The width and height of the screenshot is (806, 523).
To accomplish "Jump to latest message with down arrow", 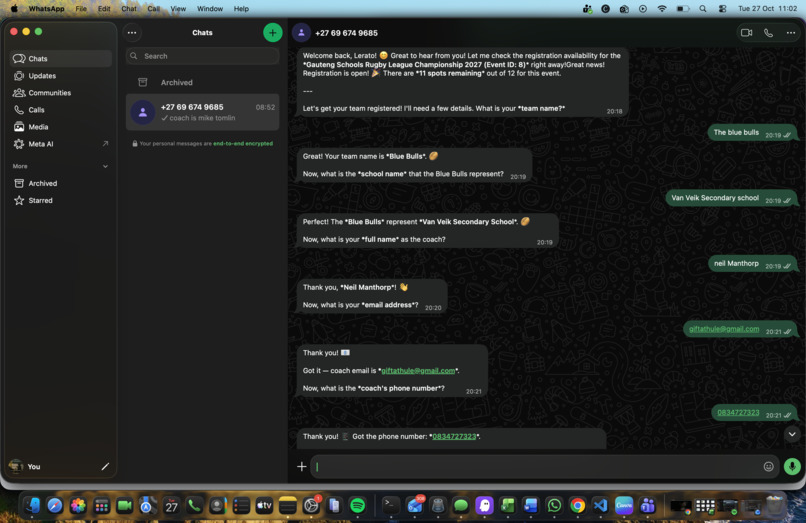I will (792, 434).
